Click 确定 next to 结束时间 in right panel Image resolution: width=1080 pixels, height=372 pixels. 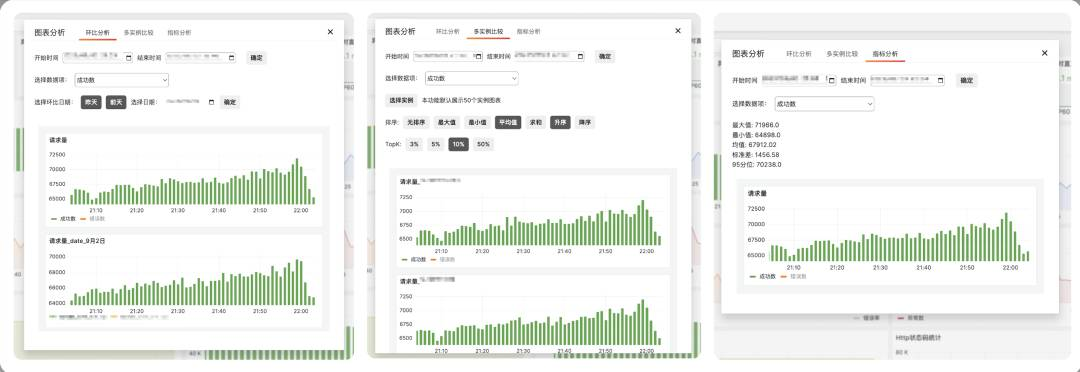click(966, 81)
